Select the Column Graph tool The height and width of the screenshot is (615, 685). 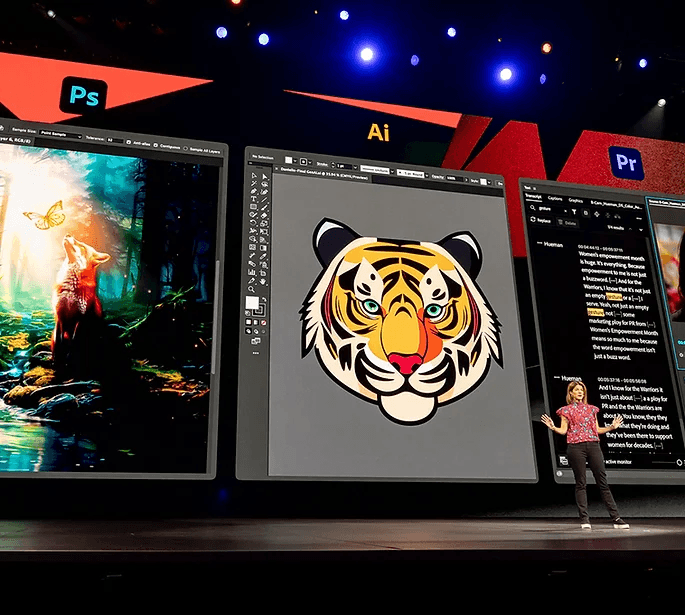[251, 273]
